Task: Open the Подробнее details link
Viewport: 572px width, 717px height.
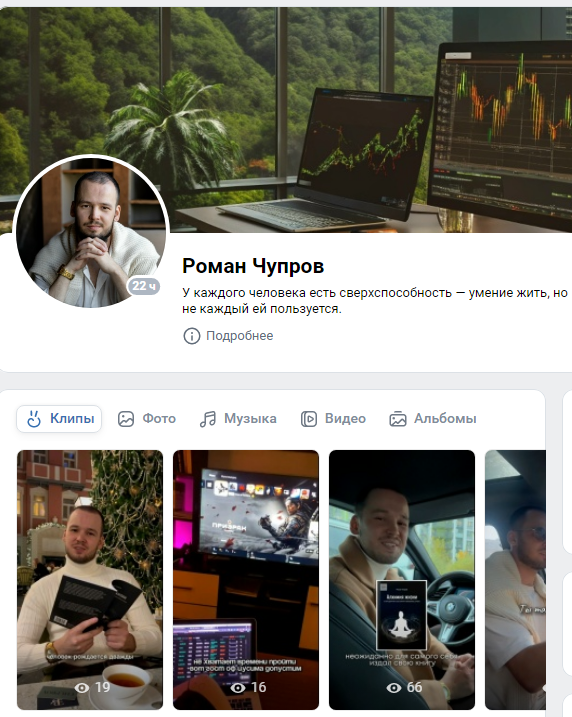Action: coord(240,336)
